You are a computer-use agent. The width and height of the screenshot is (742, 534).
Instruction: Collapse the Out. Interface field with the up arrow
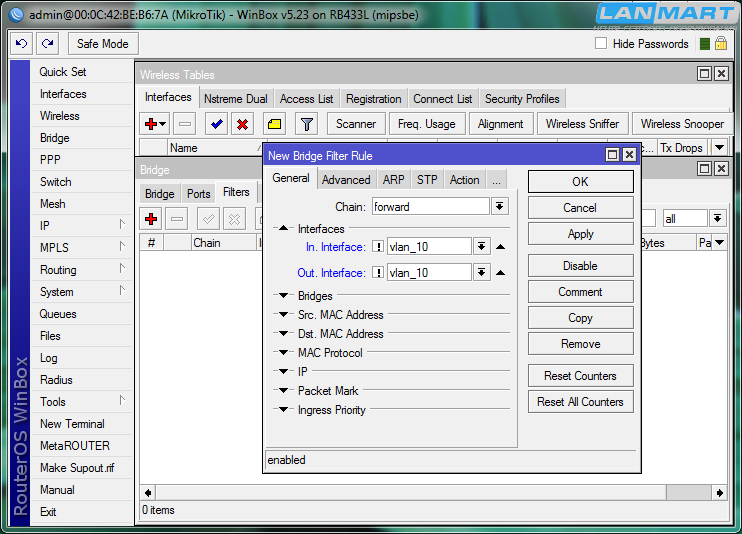500,273
